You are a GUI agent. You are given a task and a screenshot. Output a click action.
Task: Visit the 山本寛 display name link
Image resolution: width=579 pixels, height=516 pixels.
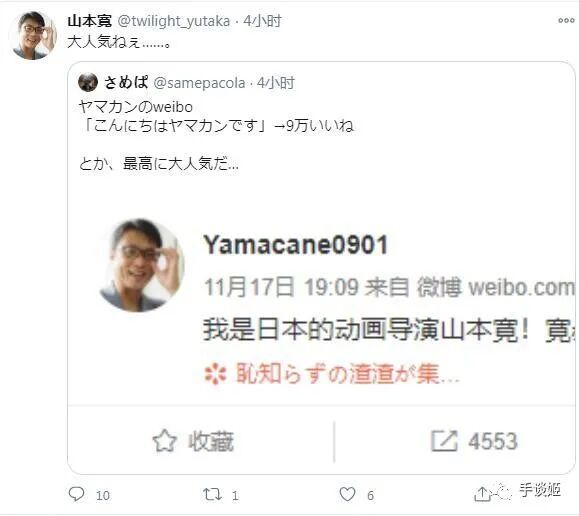(x=90, y=21)
